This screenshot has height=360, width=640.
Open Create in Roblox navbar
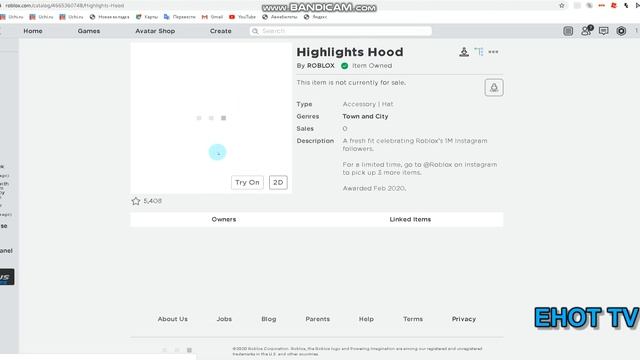click(x=220, y=31)
